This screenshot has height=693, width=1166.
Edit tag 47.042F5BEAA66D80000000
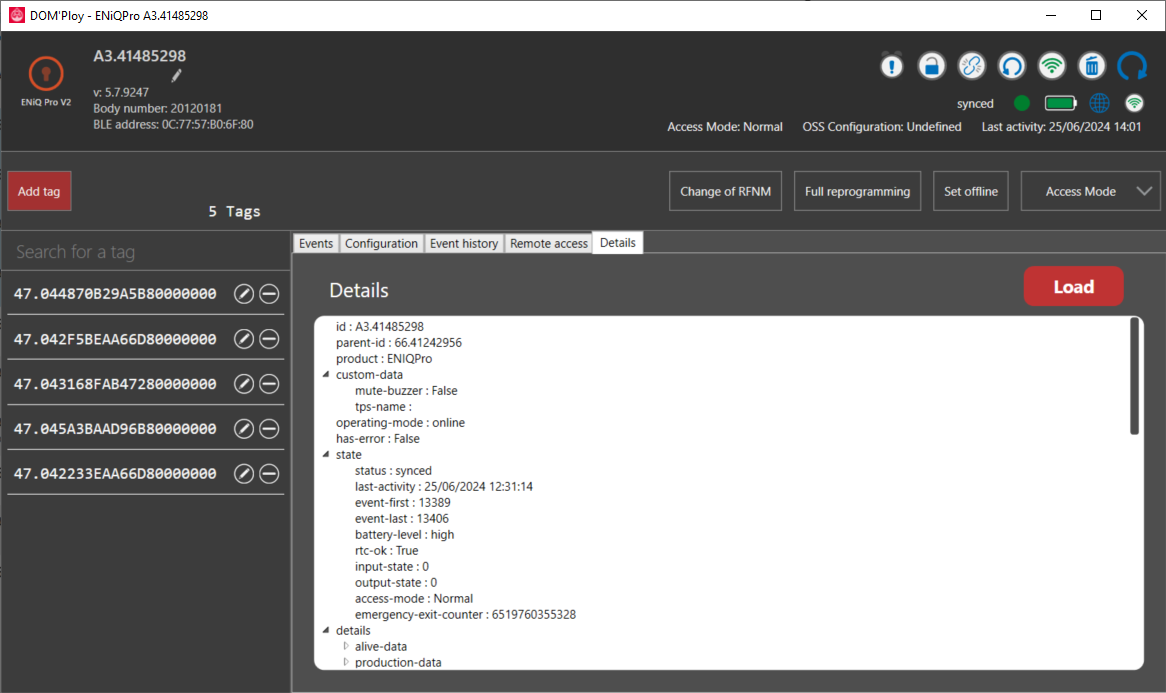pos(244,339)
